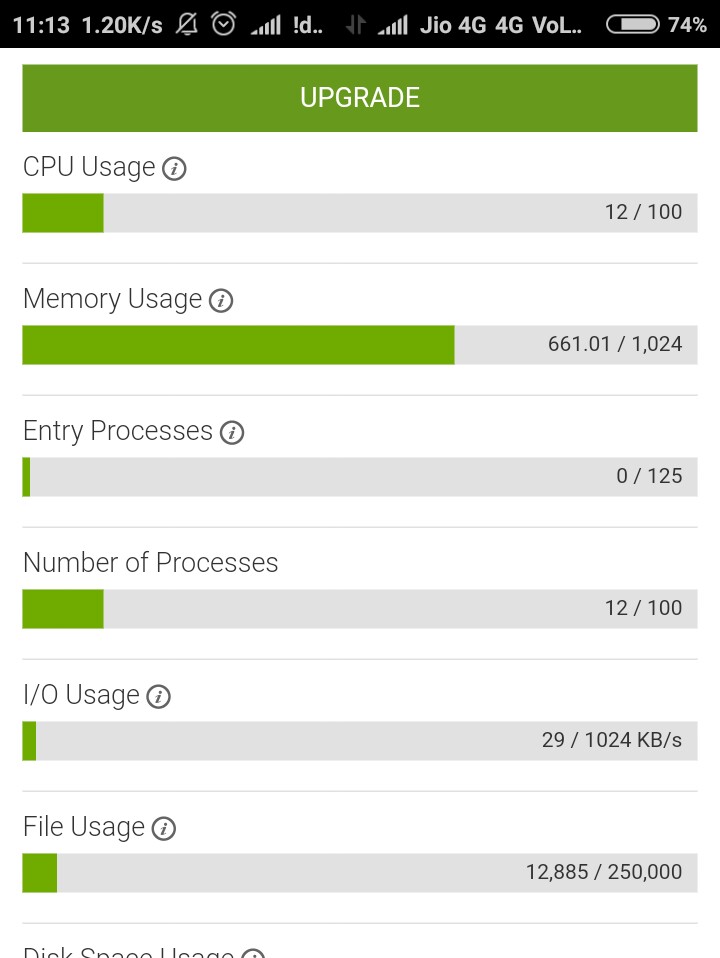Tap the battery icon in status bar
The width and height of the screenshot is (720, 958).
pos(632,25)
